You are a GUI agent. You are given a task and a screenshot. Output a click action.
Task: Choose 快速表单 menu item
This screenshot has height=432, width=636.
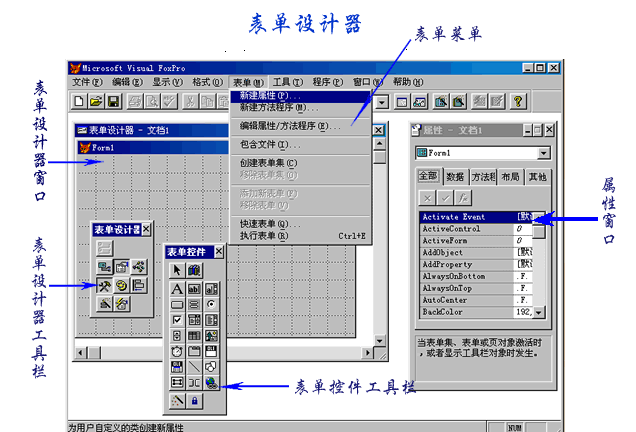(x=300, y=224)
